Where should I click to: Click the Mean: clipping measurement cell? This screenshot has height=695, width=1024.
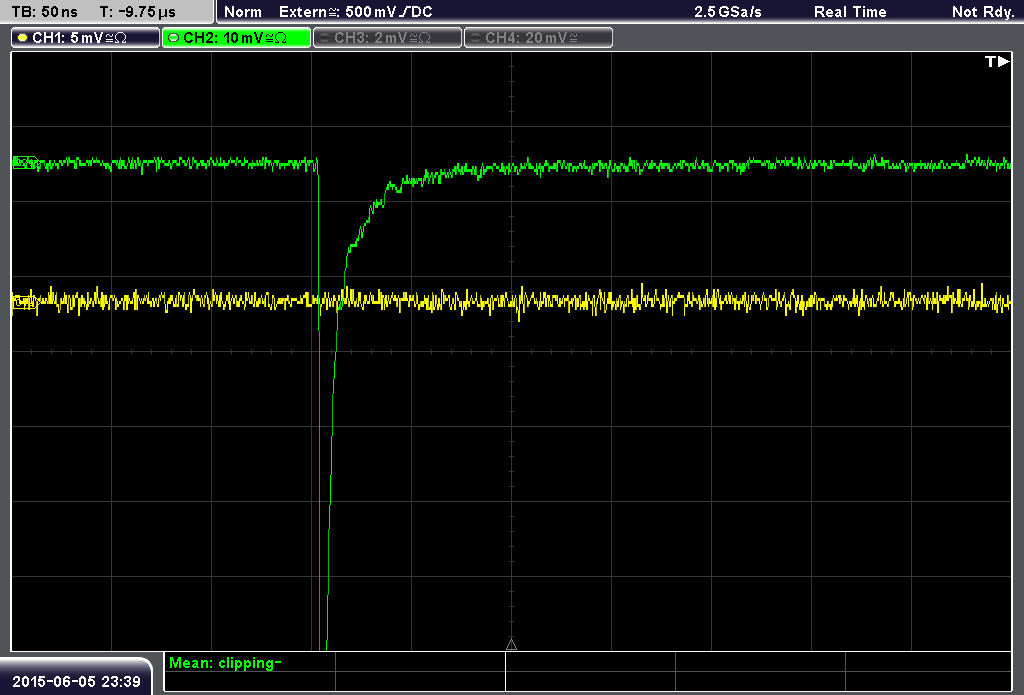(249, 663)
